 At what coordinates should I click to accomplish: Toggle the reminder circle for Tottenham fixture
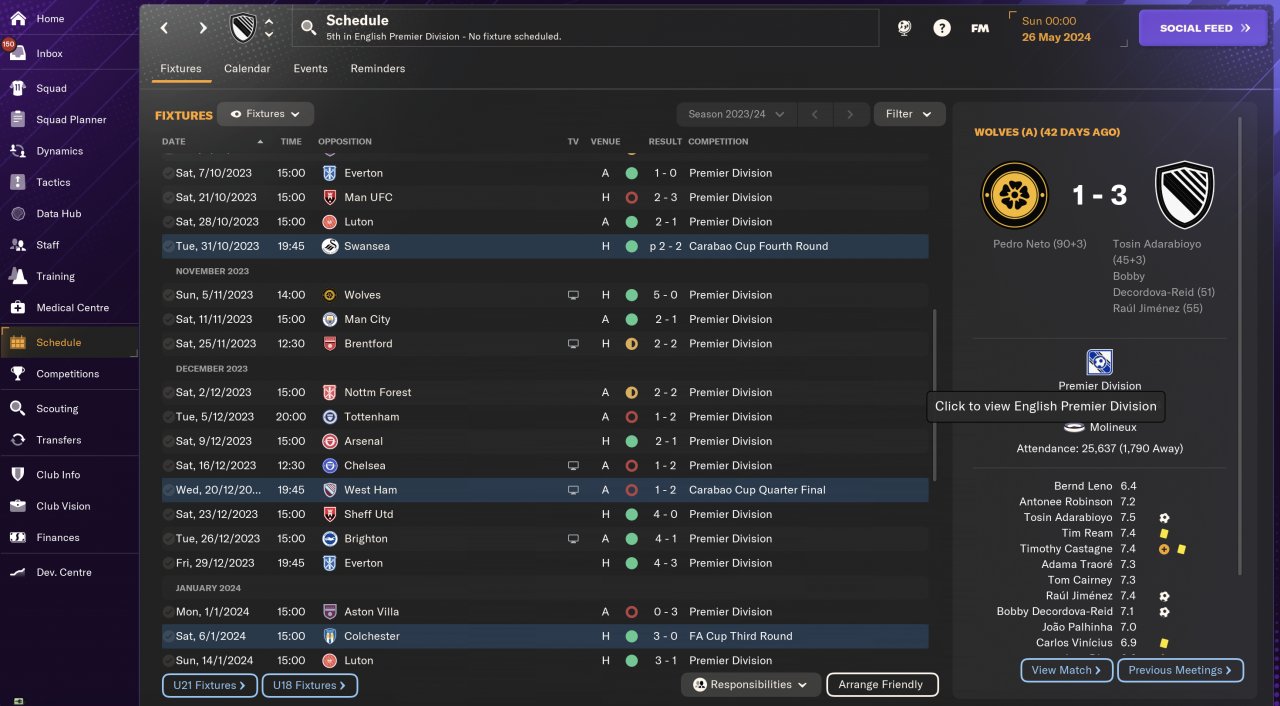(168, 417)
